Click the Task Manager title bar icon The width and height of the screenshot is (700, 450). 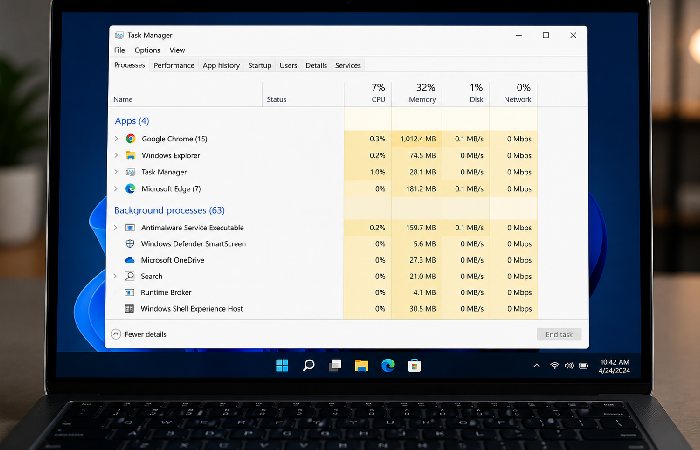click(x=119, y=35)
